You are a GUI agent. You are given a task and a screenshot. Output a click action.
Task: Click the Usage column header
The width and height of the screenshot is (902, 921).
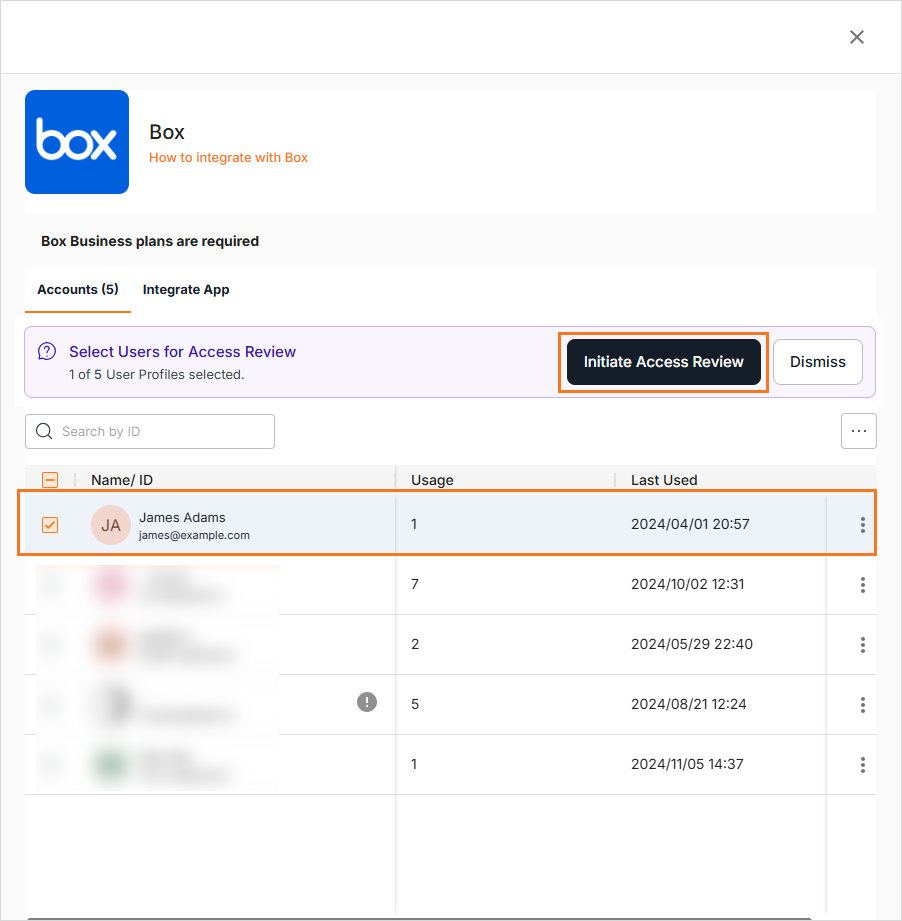tap(432, 480)
